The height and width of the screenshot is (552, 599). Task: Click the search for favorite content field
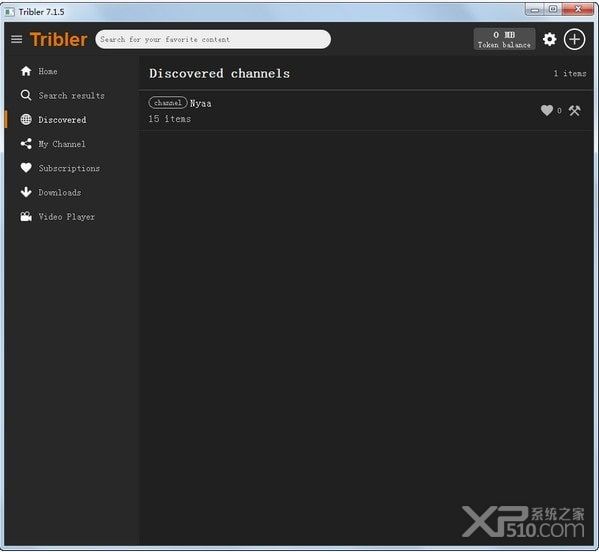pos(213,39)
